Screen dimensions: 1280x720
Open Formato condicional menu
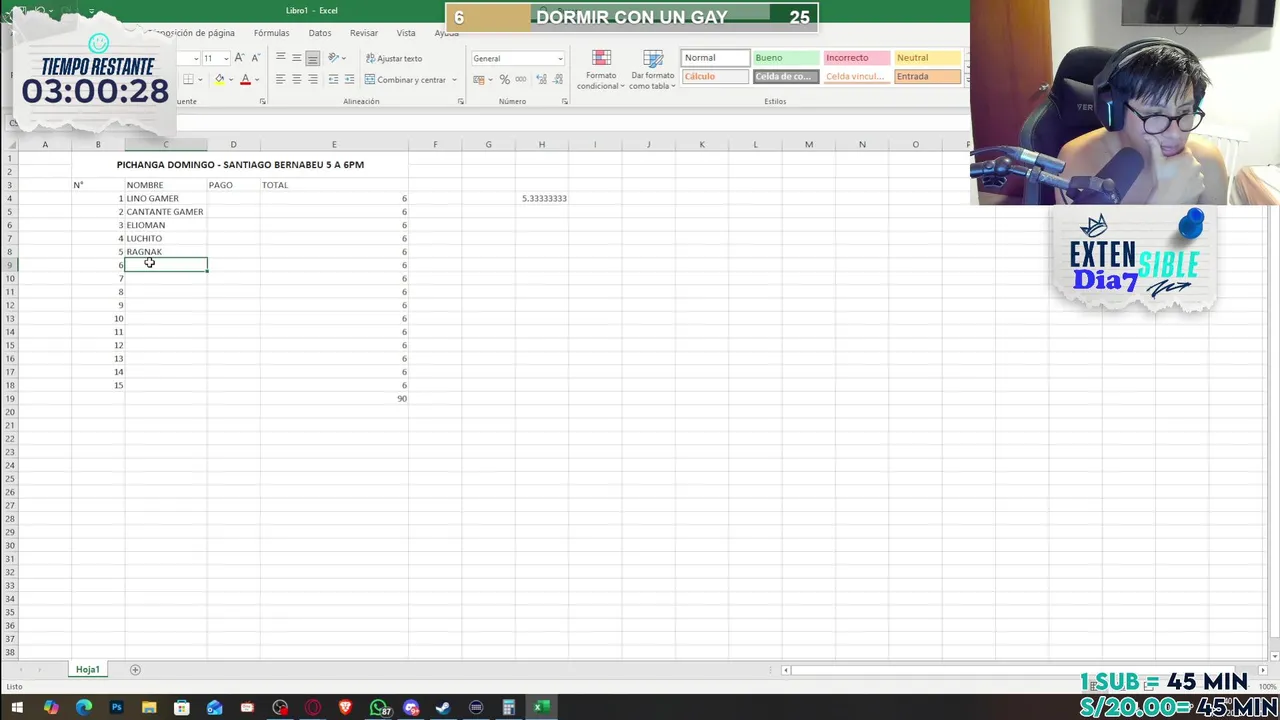point(601,70)
